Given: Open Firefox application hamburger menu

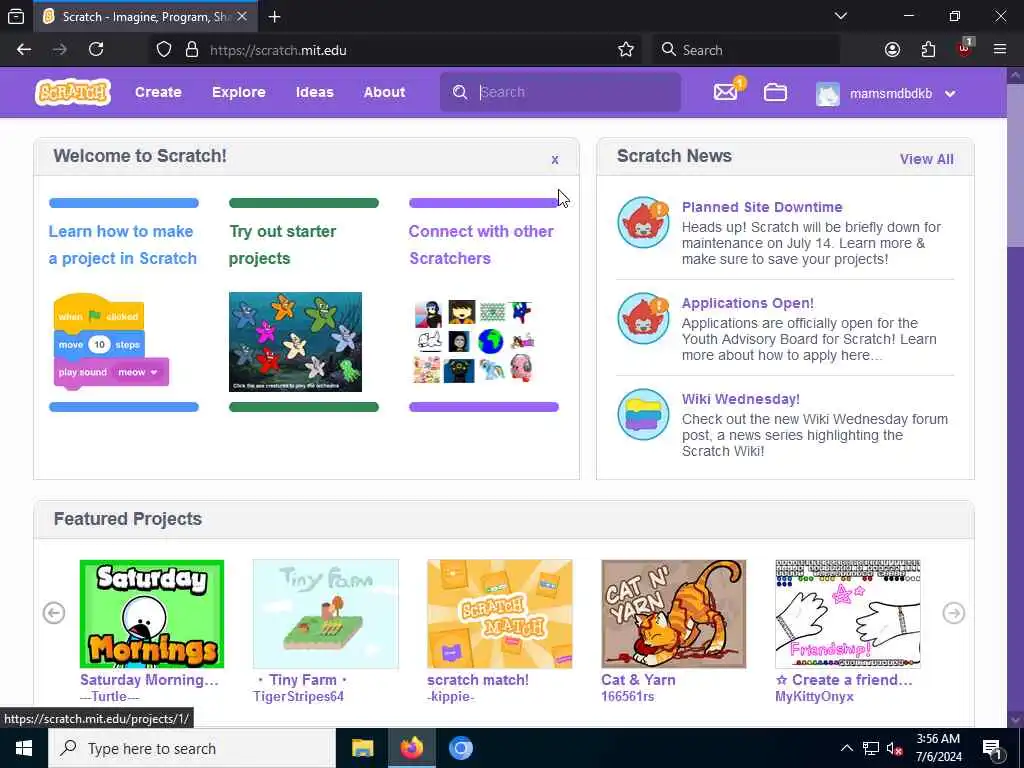Looking at the screenshot, I should [x=1000, y=50].
